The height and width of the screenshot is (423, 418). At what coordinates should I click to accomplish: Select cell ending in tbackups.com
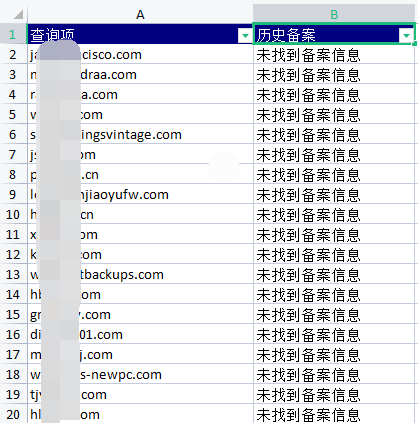(140, 274)
